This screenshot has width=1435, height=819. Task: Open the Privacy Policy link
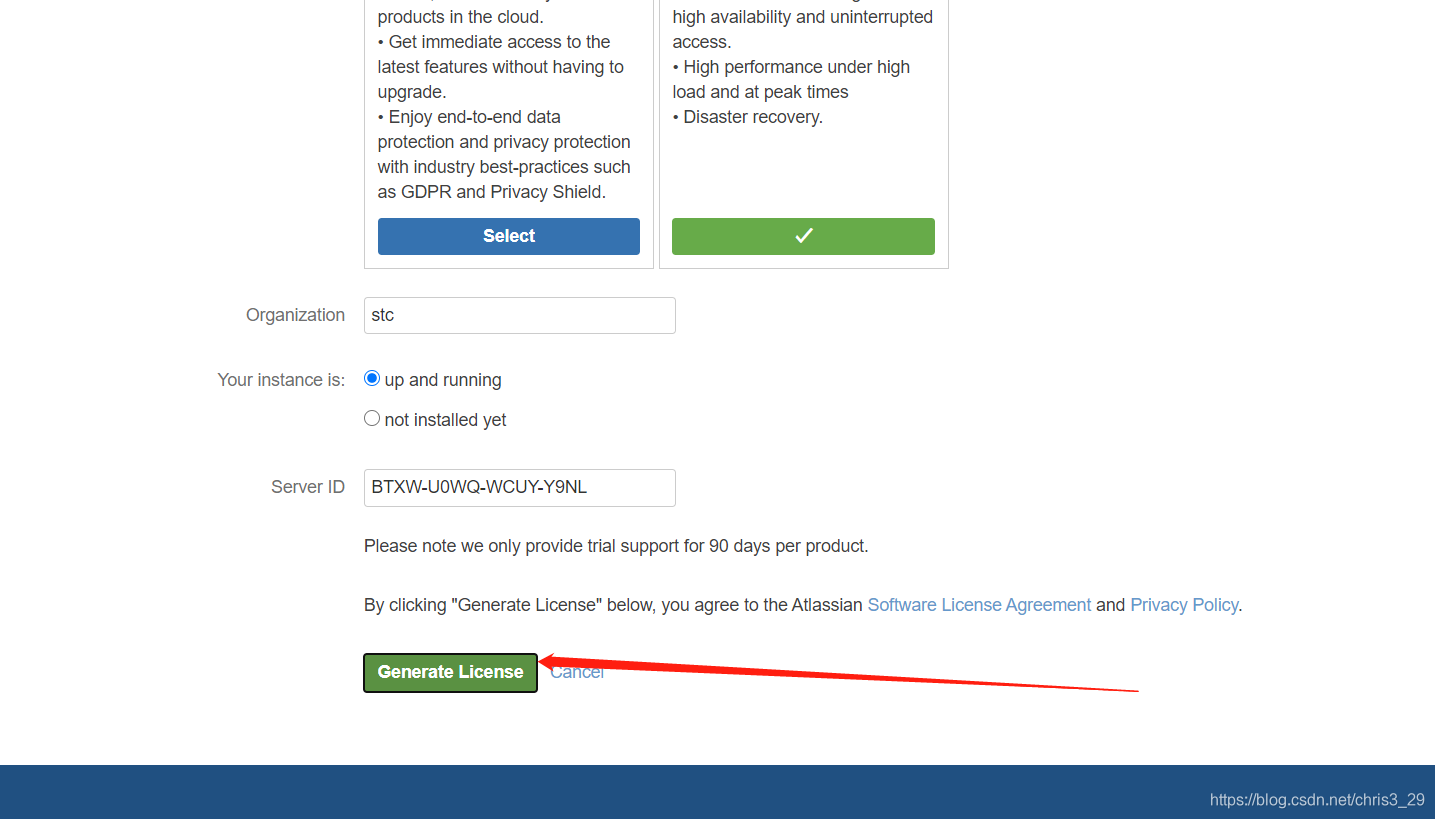pos(1184,605)
